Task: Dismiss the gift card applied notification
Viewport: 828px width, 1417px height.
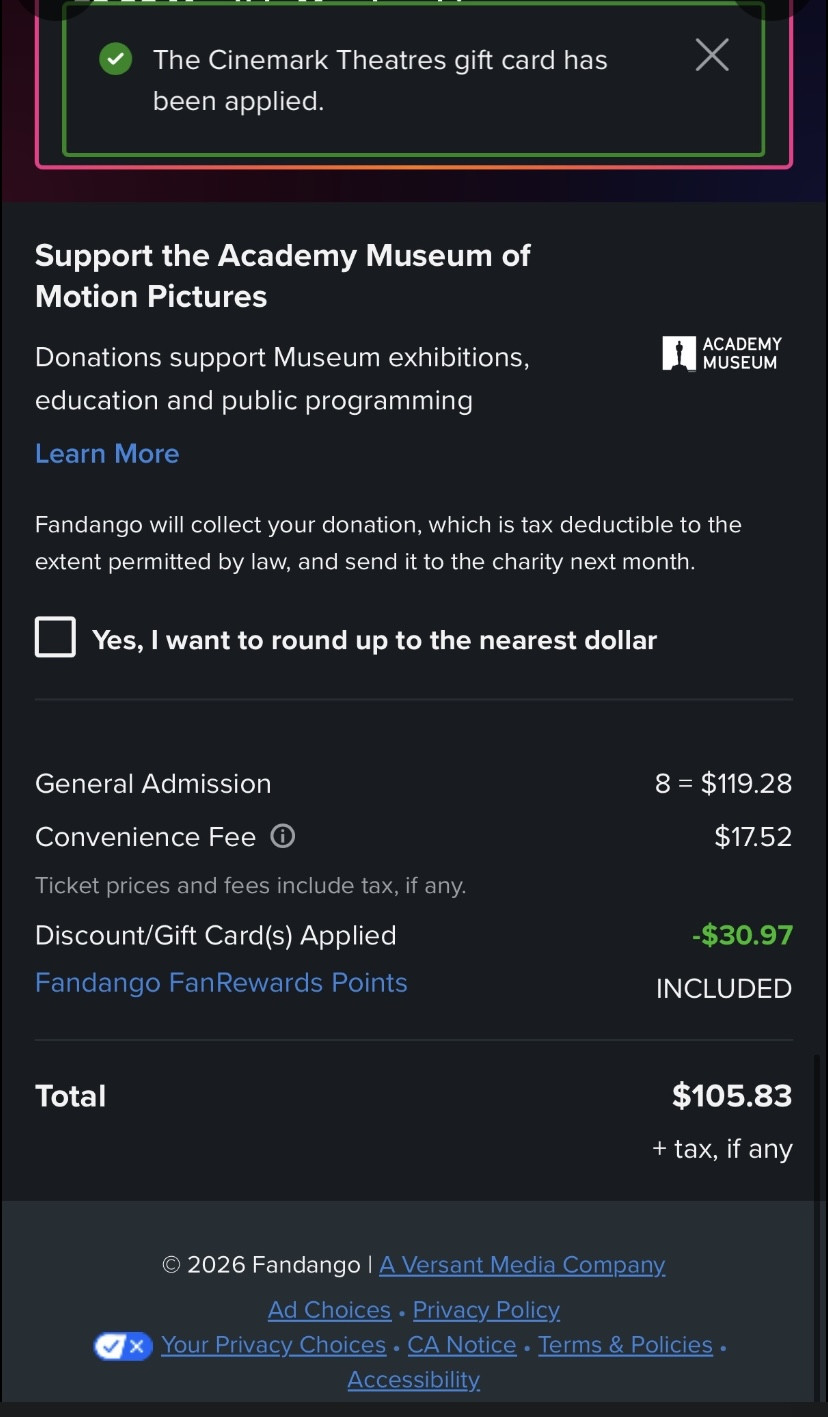Action: point(712,55)
